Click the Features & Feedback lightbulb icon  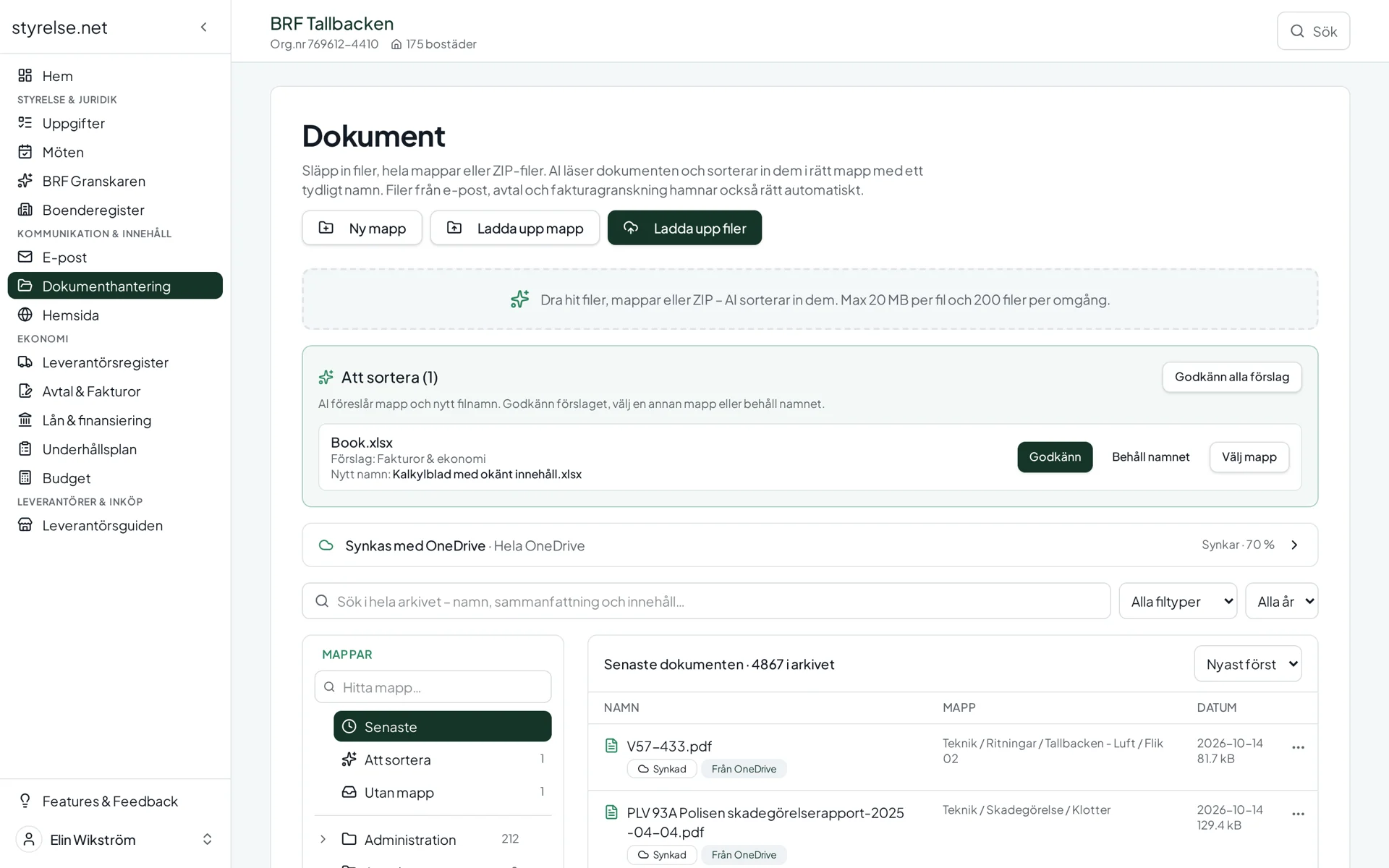click(25, 801)
